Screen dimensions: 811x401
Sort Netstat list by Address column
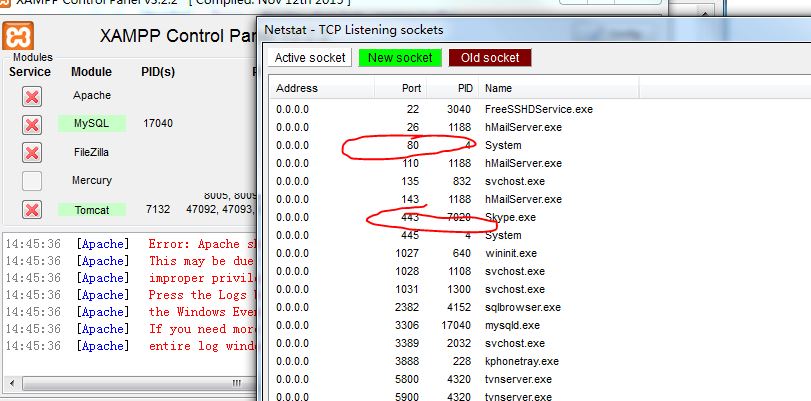322,88
